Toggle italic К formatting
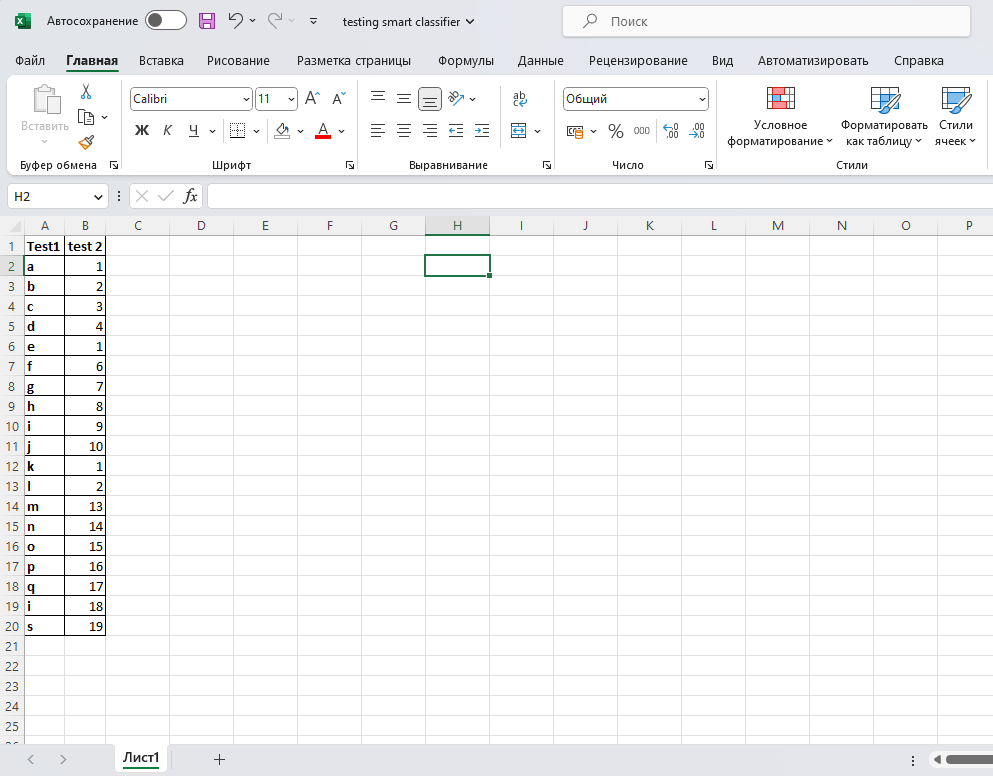 167,130
